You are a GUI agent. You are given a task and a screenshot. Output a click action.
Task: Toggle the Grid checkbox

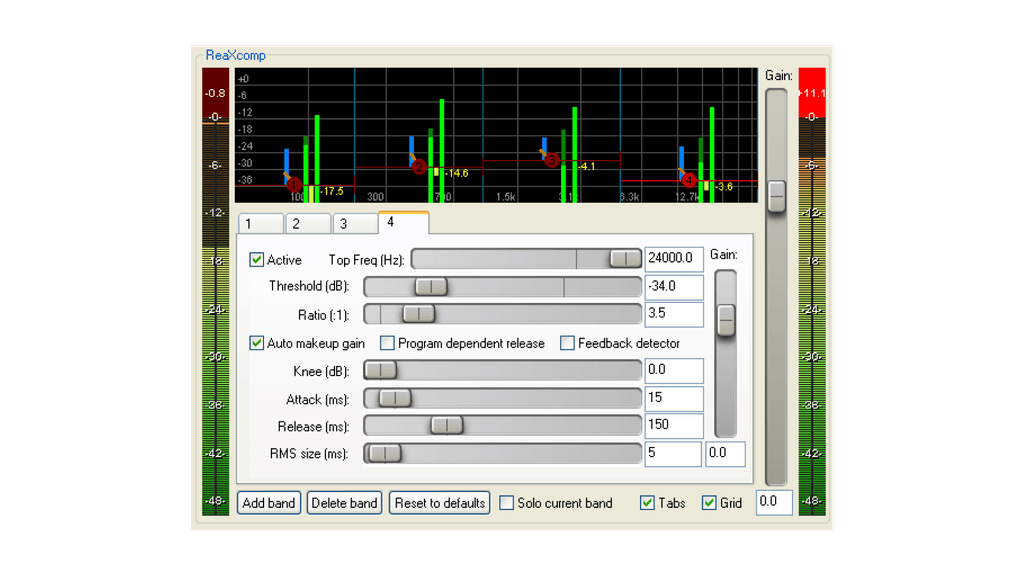[709, 503]
